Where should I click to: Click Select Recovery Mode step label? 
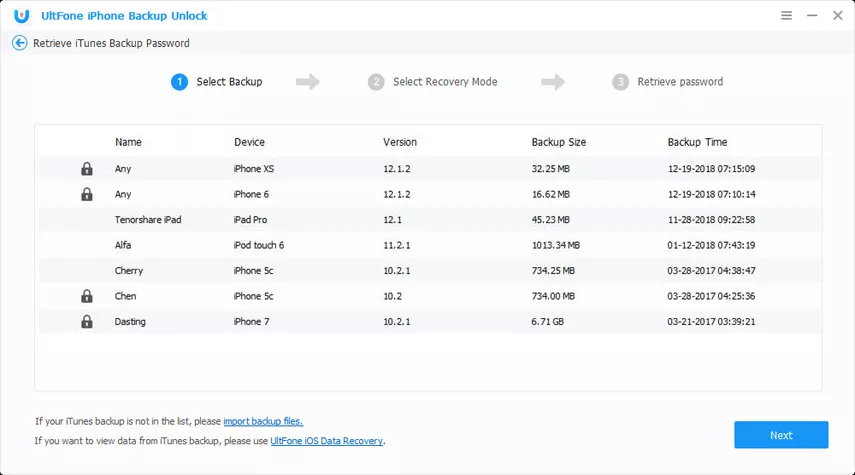(445, 82)
